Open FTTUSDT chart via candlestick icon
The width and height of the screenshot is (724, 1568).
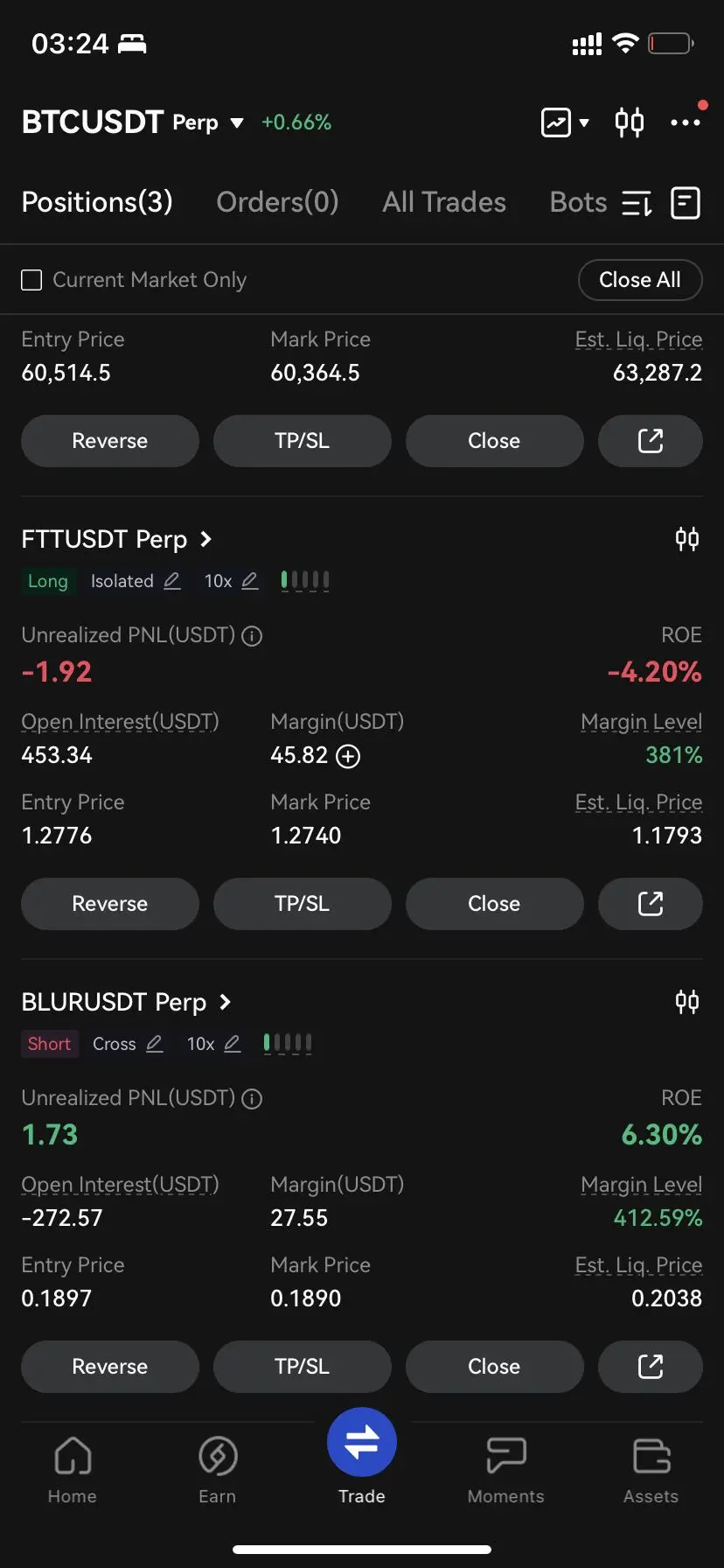tap(687, 539)
